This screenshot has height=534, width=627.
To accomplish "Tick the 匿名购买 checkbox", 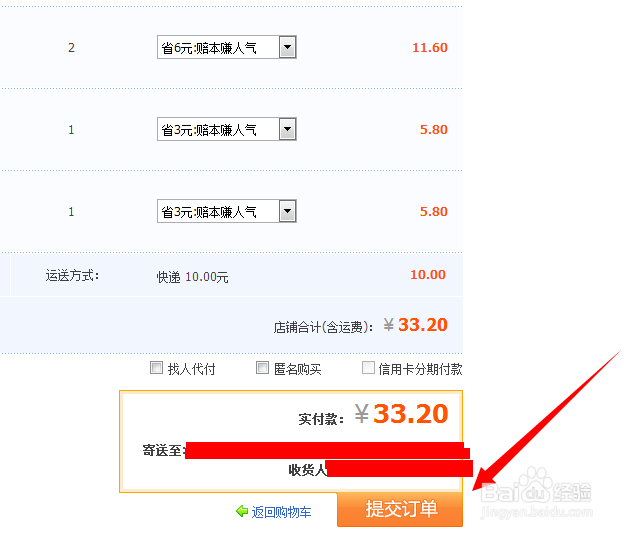I will pyautogui.click(x=262, y=368).
